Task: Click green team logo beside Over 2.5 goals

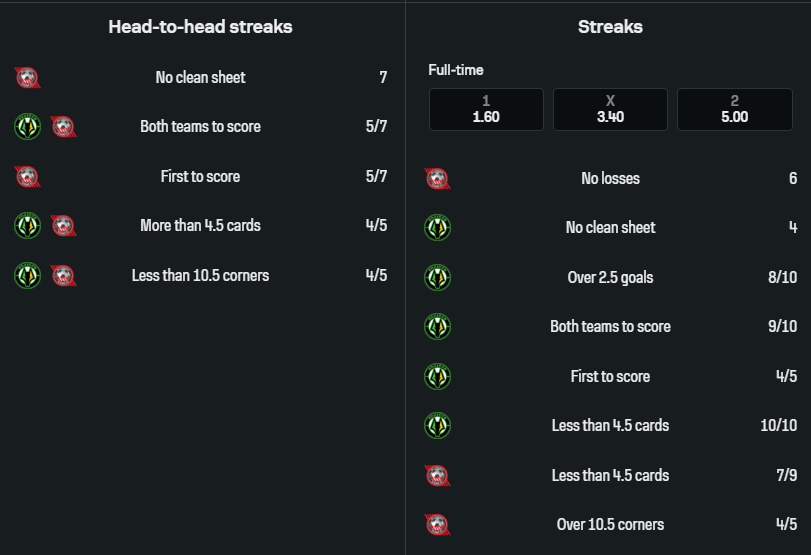Action: tap(437, 277)
